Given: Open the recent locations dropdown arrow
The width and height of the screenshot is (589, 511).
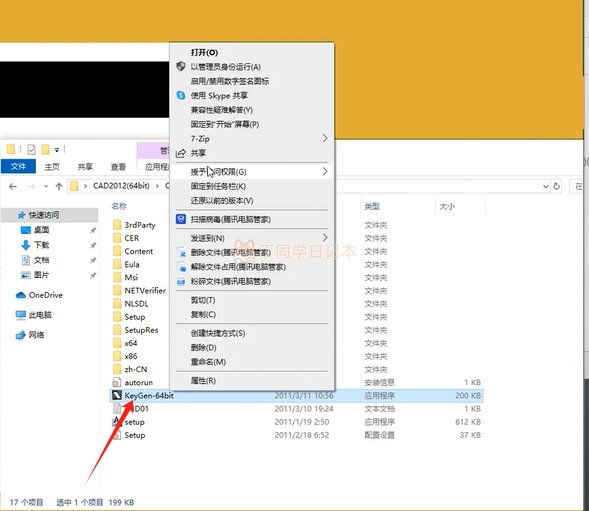Looking at the screenshot, I should point(46,186).
